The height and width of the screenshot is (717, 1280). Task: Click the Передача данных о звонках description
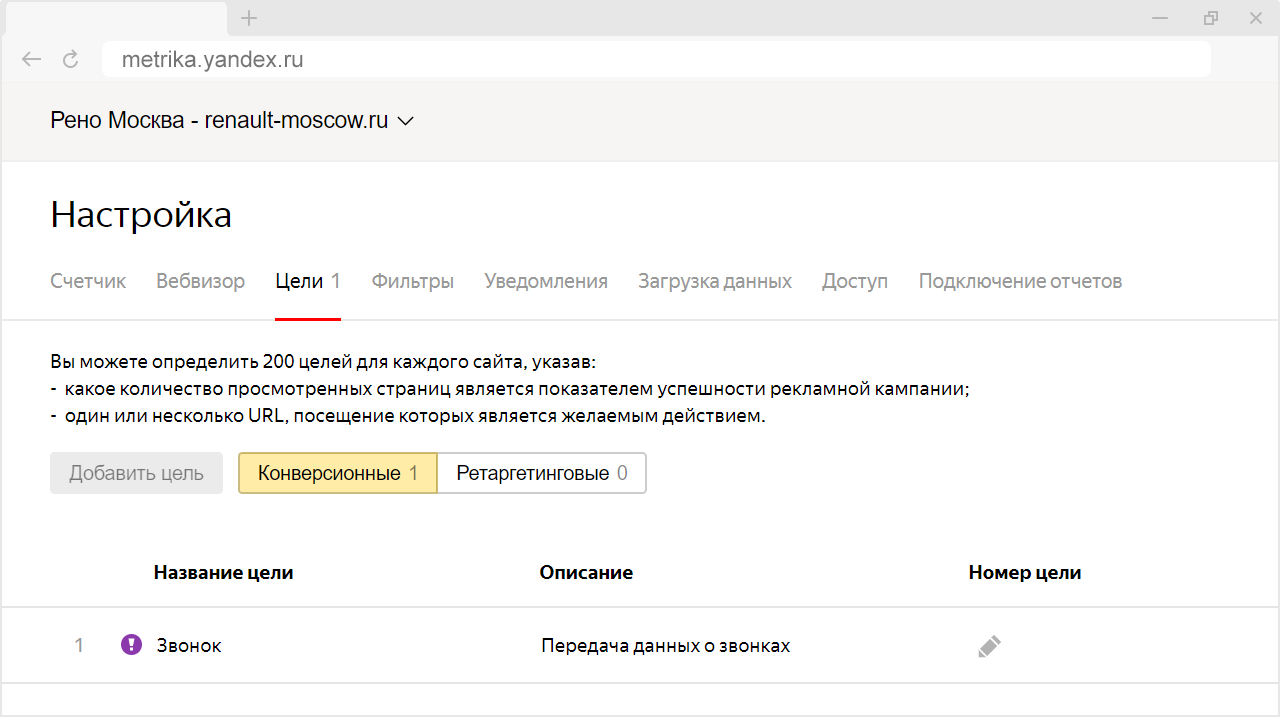pos(666,645)
